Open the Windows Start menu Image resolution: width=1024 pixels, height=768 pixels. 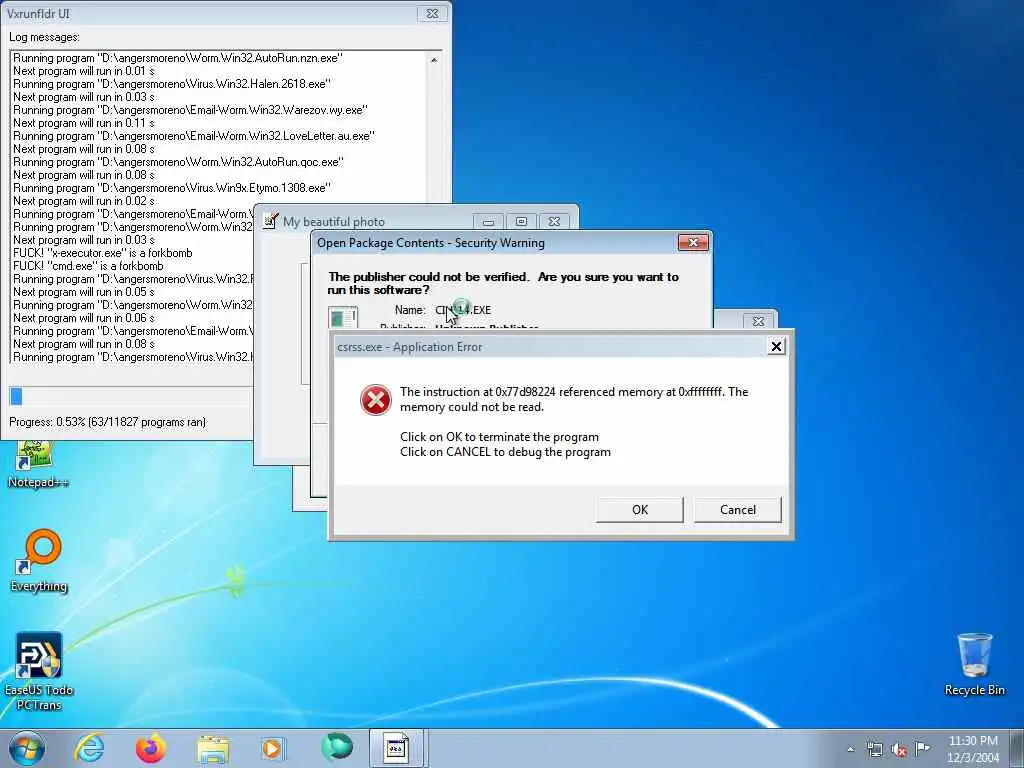(x=27, y=748)
